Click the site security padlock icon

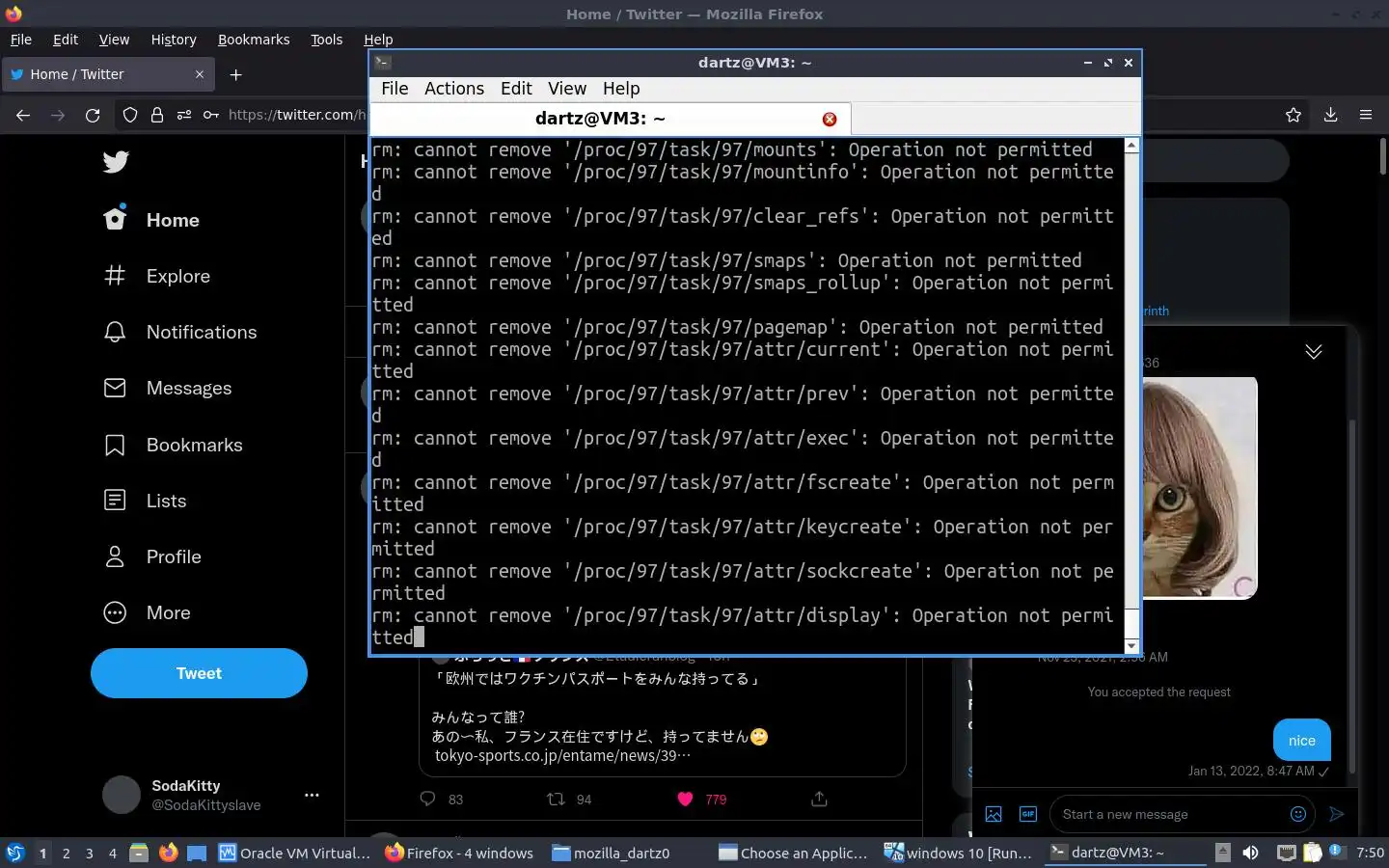point(157,115)
